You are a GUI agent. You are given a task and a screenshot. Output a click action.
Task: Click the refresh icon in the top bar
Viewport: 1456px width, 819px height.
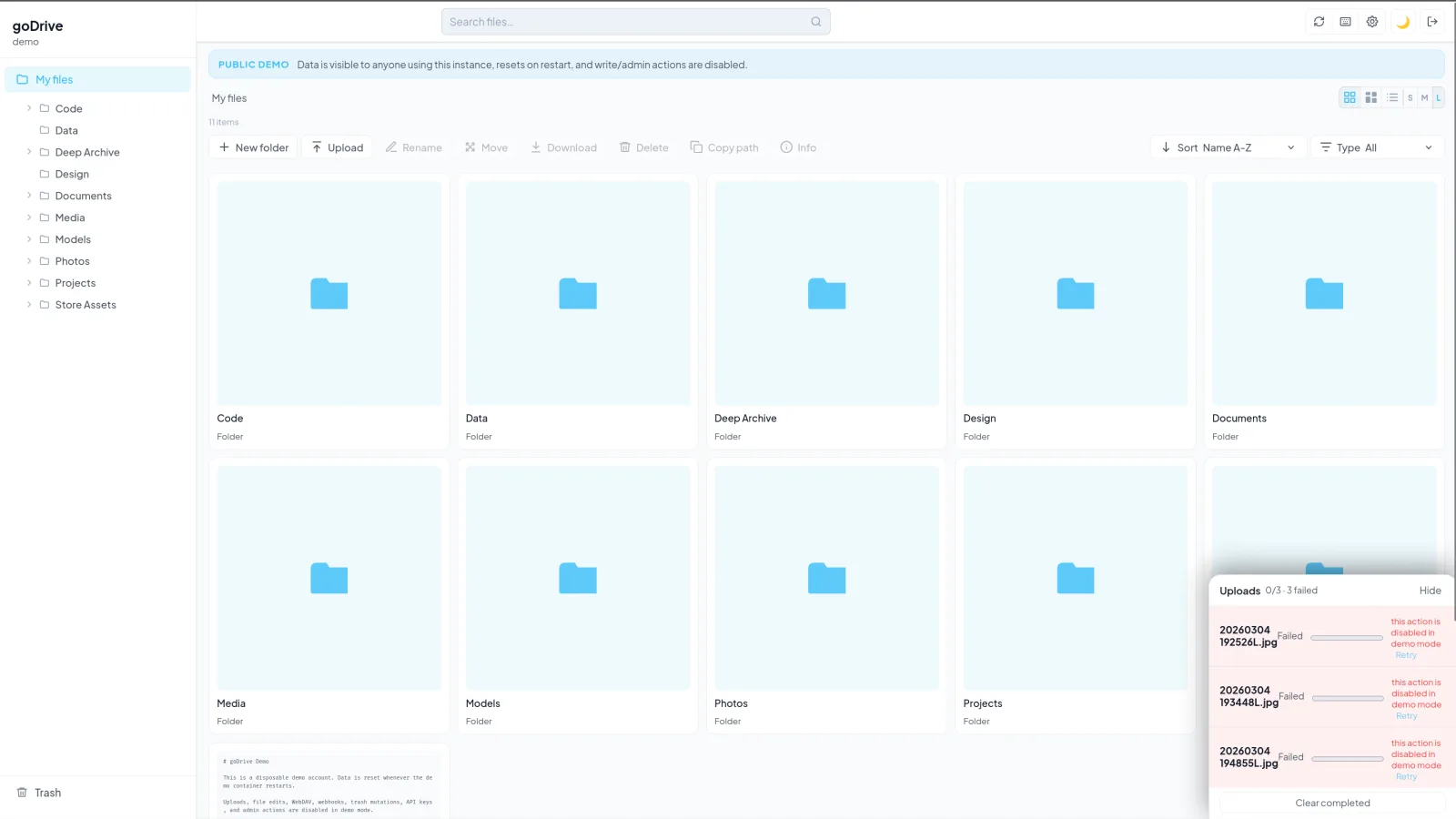1319,22
